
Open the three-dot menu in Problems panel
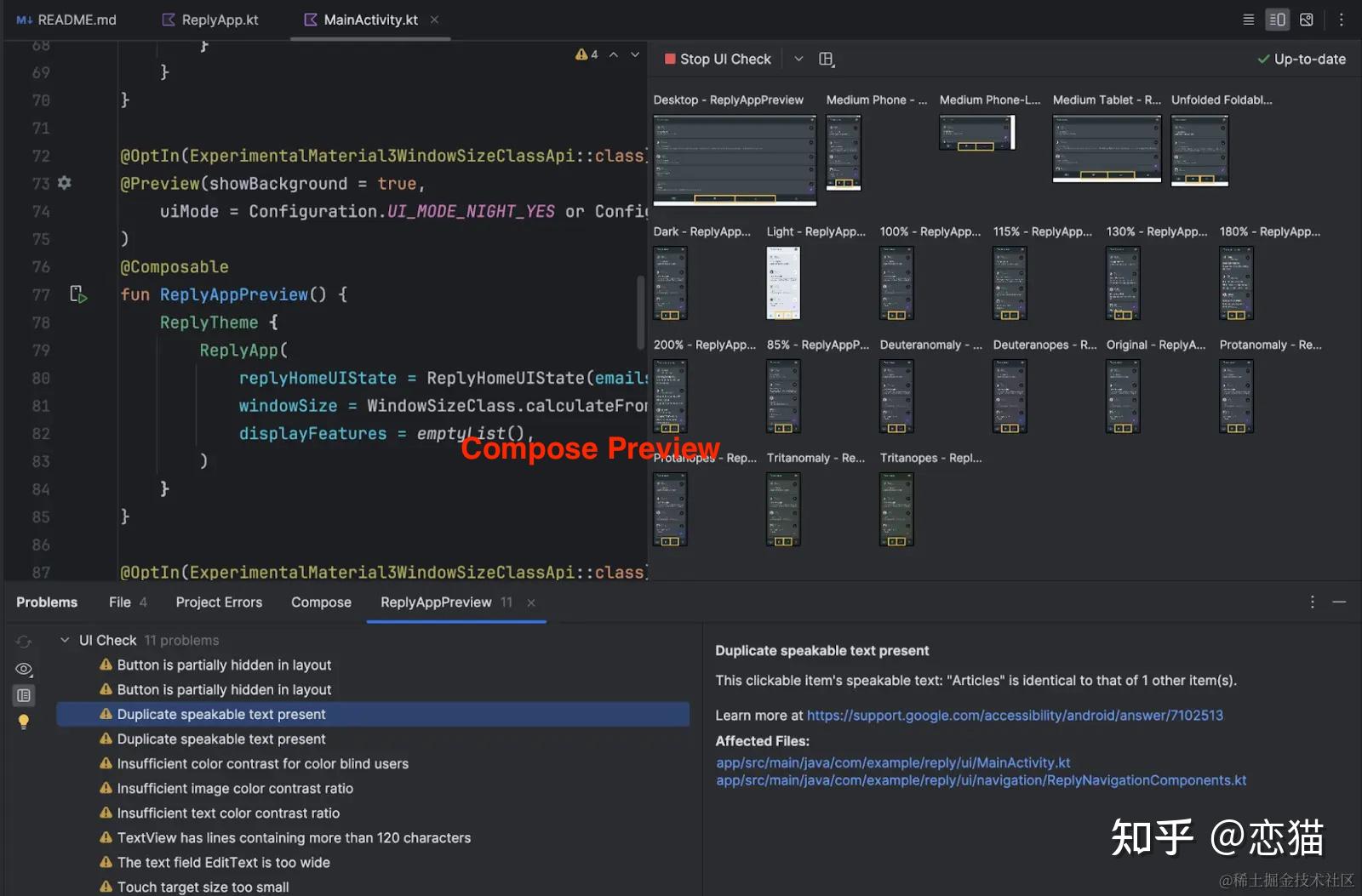click(1312, 602)
